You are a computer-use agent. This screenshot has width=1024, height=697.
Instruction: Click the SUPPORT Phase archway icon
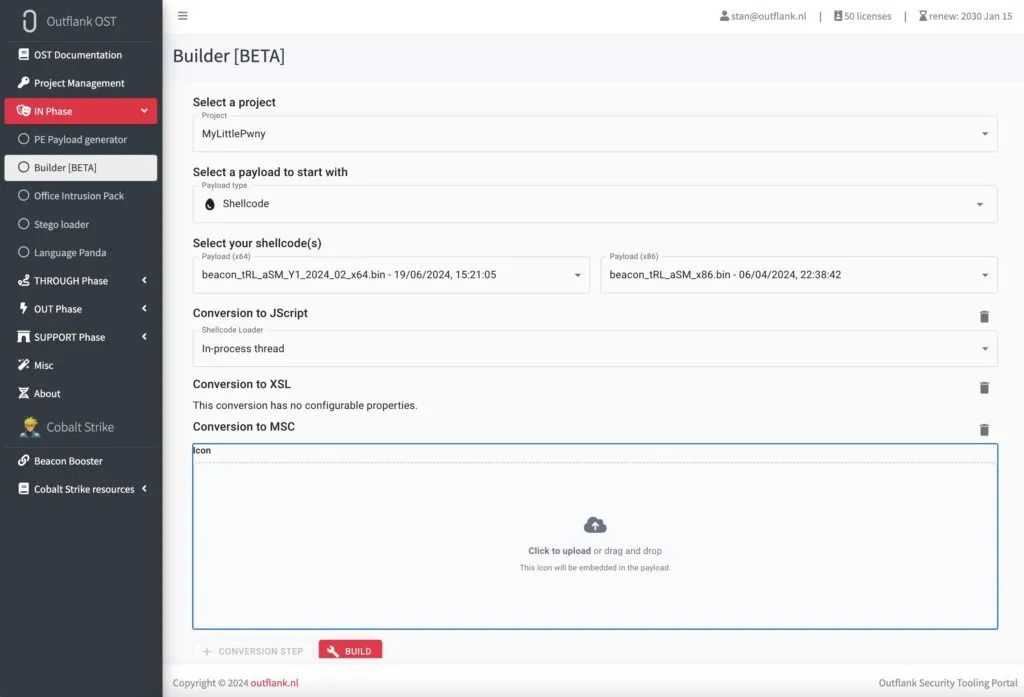24,336
